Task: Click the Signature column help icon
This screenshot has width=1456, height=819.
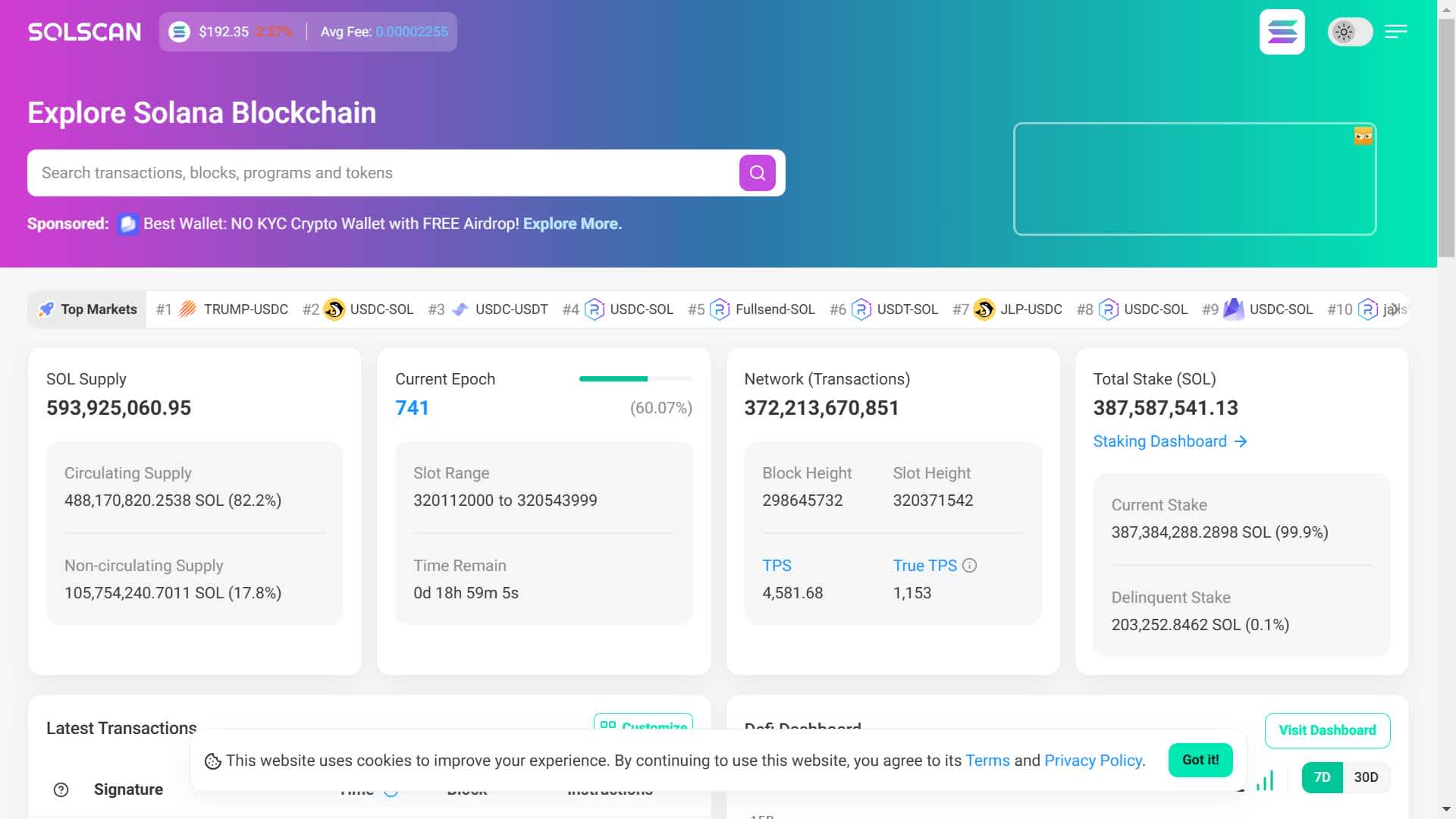Action: (x=61, y=789)
